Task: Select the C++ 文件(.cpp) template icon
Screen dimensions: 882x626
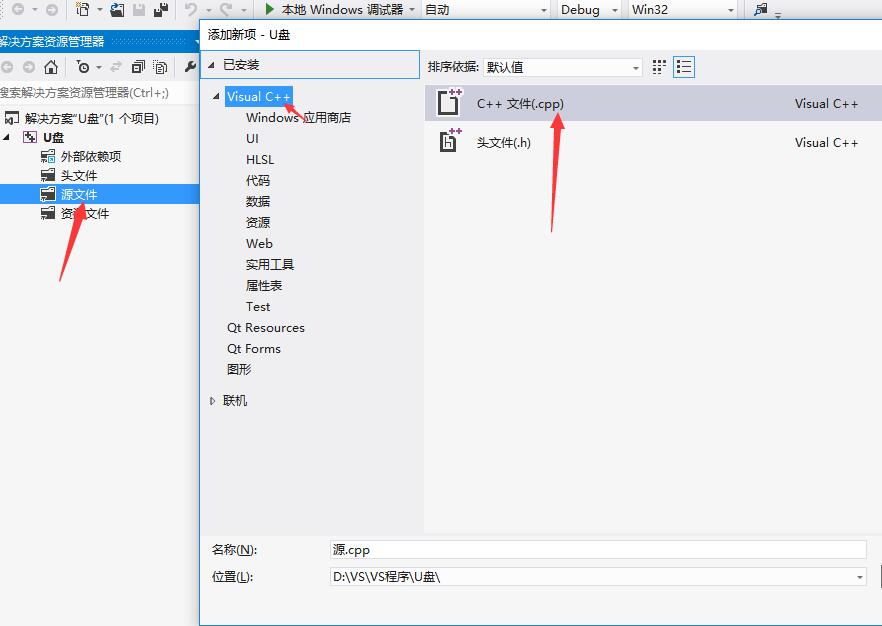Action: [x=450, y=102]
